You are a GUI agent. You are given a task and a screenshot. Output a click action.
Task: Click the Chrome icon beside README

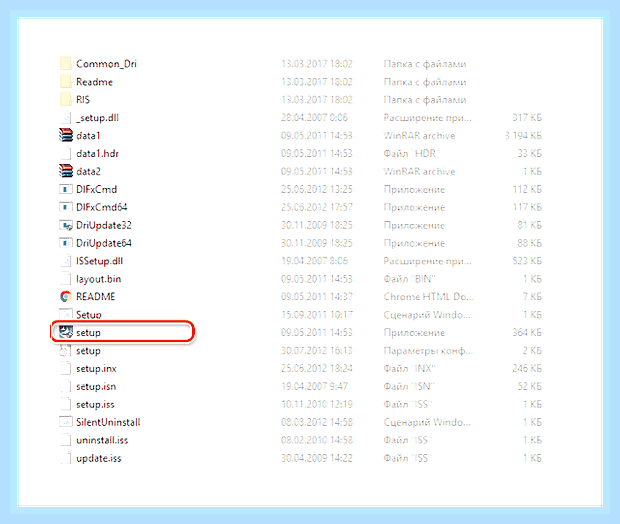pyautogui.click(x=66, y=297)
